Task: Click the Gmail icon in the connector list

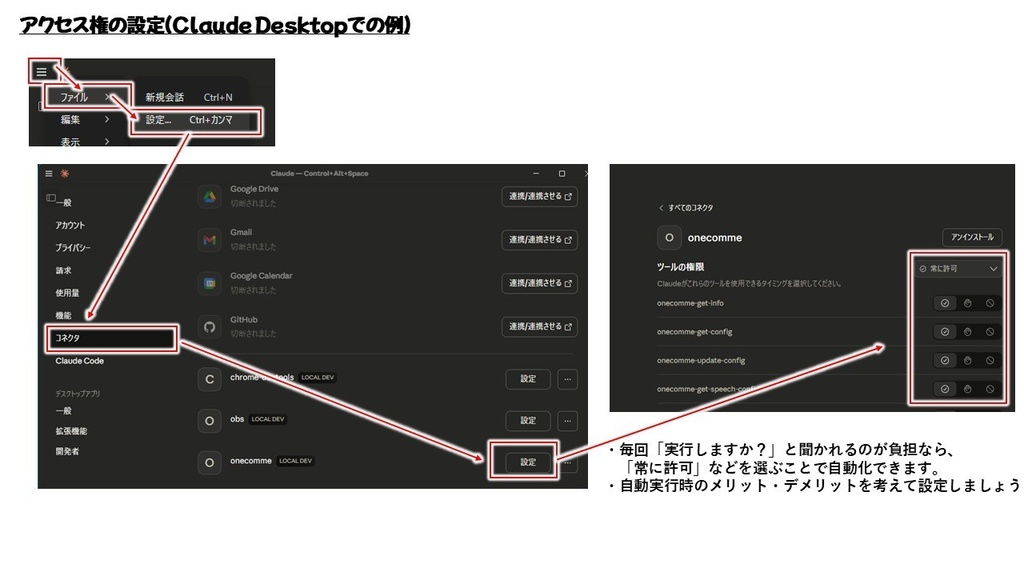Action: tap(210, 238)
